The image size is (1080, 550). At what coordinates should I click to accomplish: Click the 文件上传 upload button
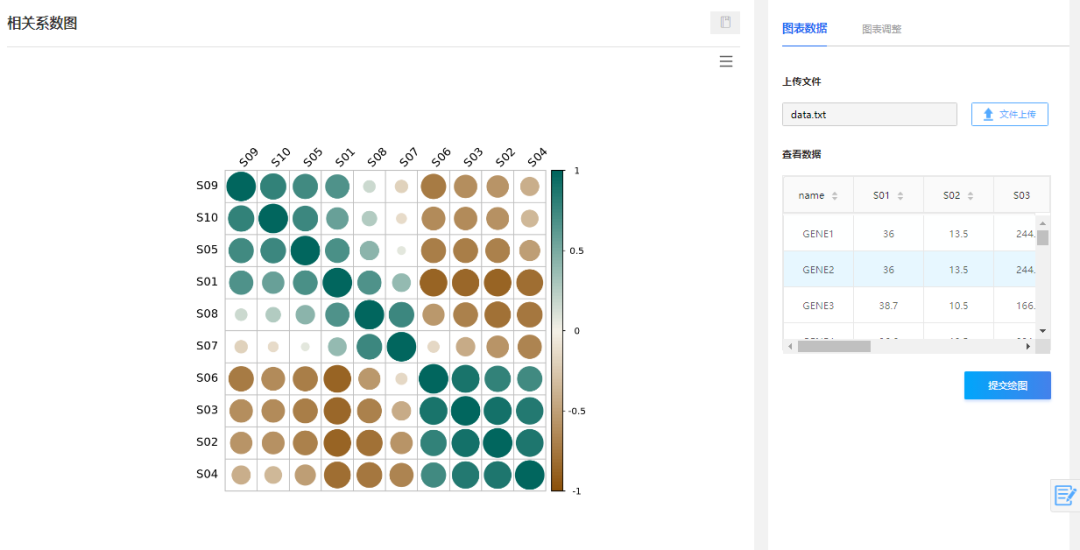[1009, 114]
